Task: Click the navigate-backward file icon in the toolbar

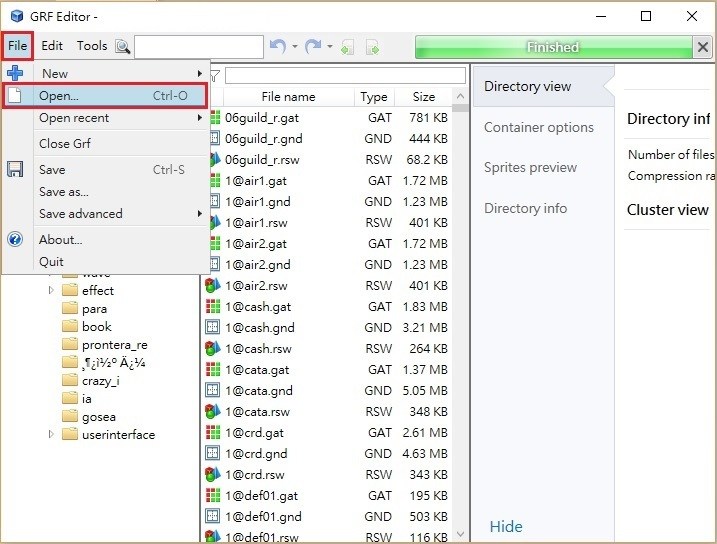Action: tap(348, 47)
